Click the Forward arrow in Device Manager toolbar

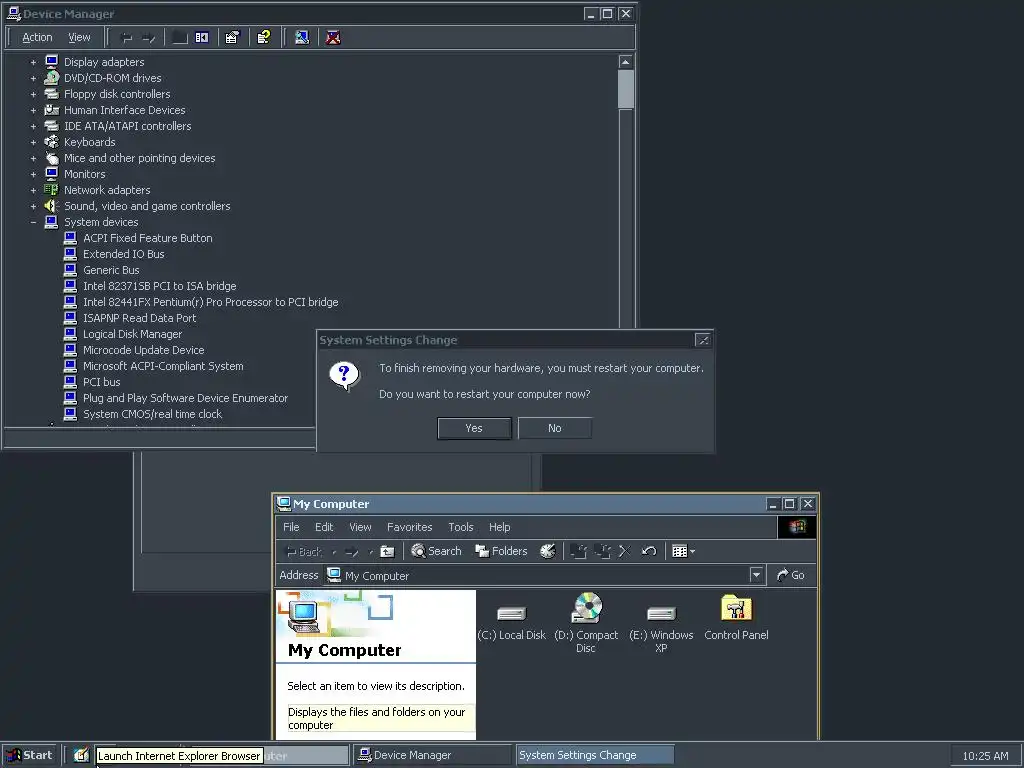tap(149, 38)
